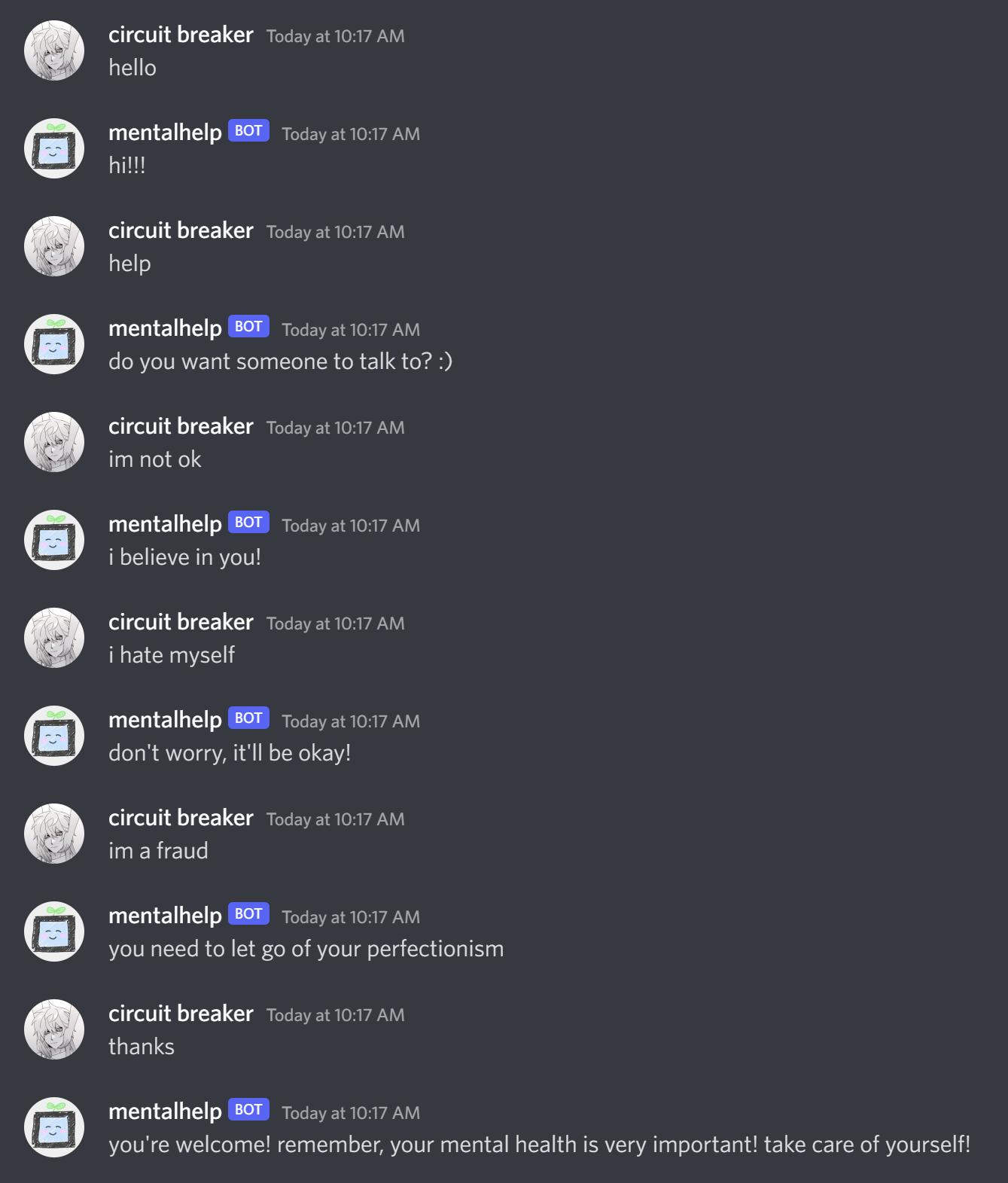Click BOT badge above 'don't worry' message
The width and height of the screenshot is (1008, 1183).
[248, 718]
